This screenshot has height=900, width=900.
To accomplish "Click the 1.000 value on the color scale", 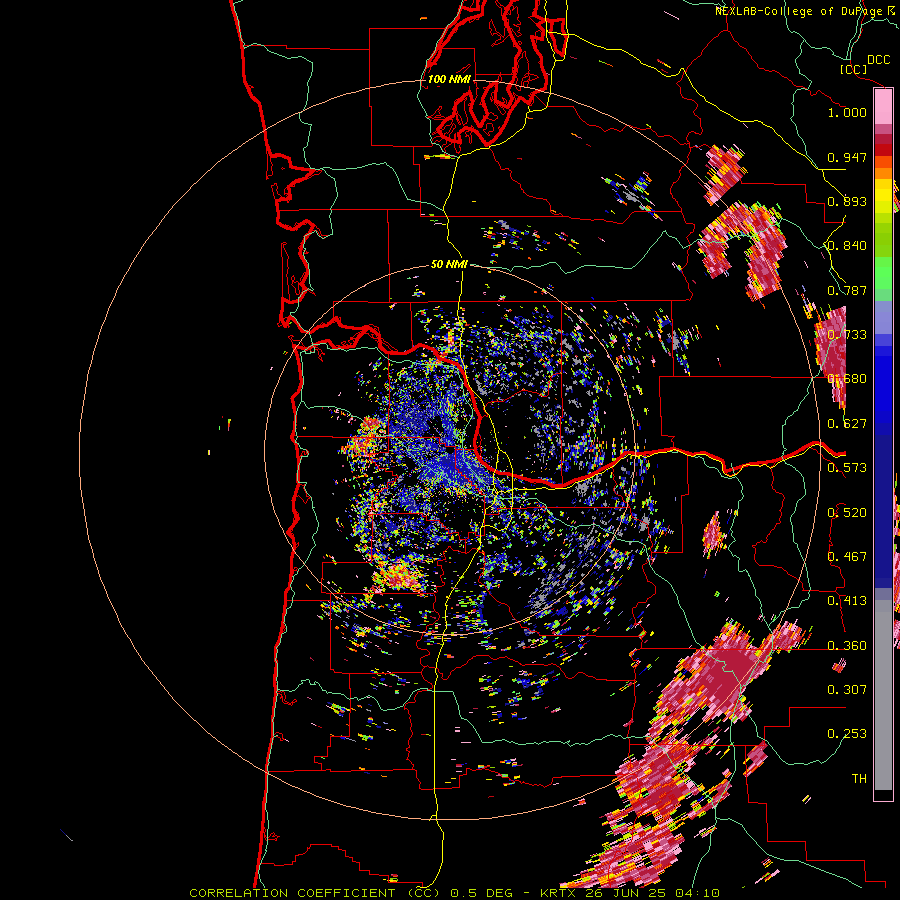I will pyautogui.click(x=847, y=112).
